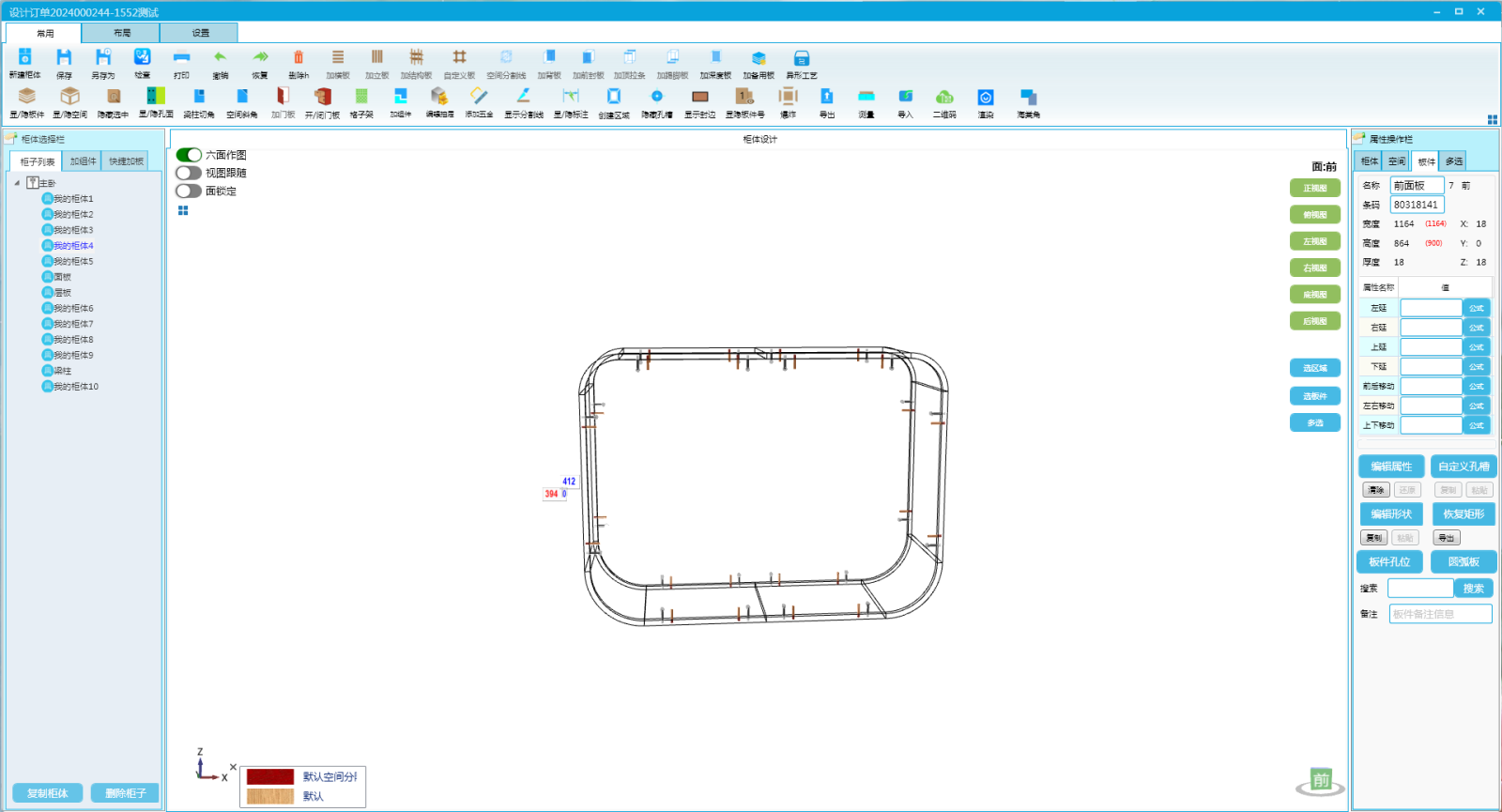Open the 编辑抽屉 drawer editor icon

(439, 96)
